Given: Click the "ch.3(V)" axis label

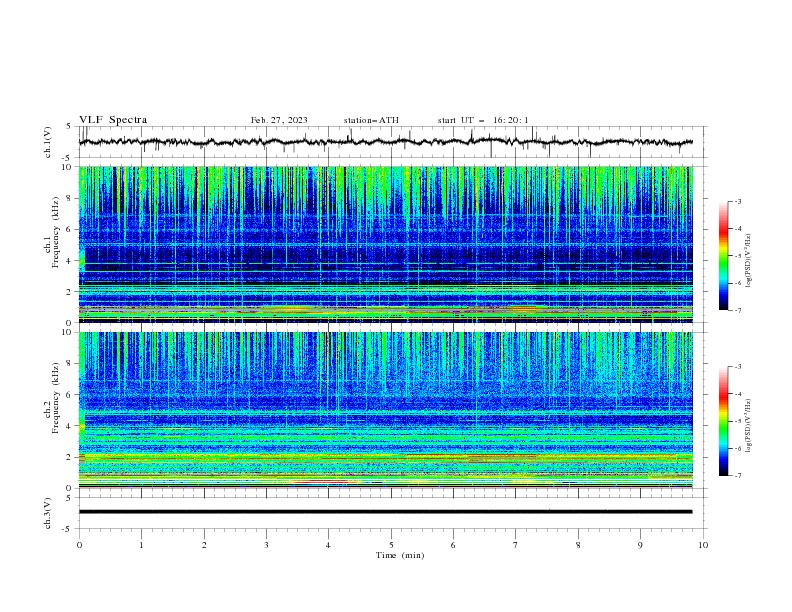Looking at the screenshot, I should click(x=48, y=513).
